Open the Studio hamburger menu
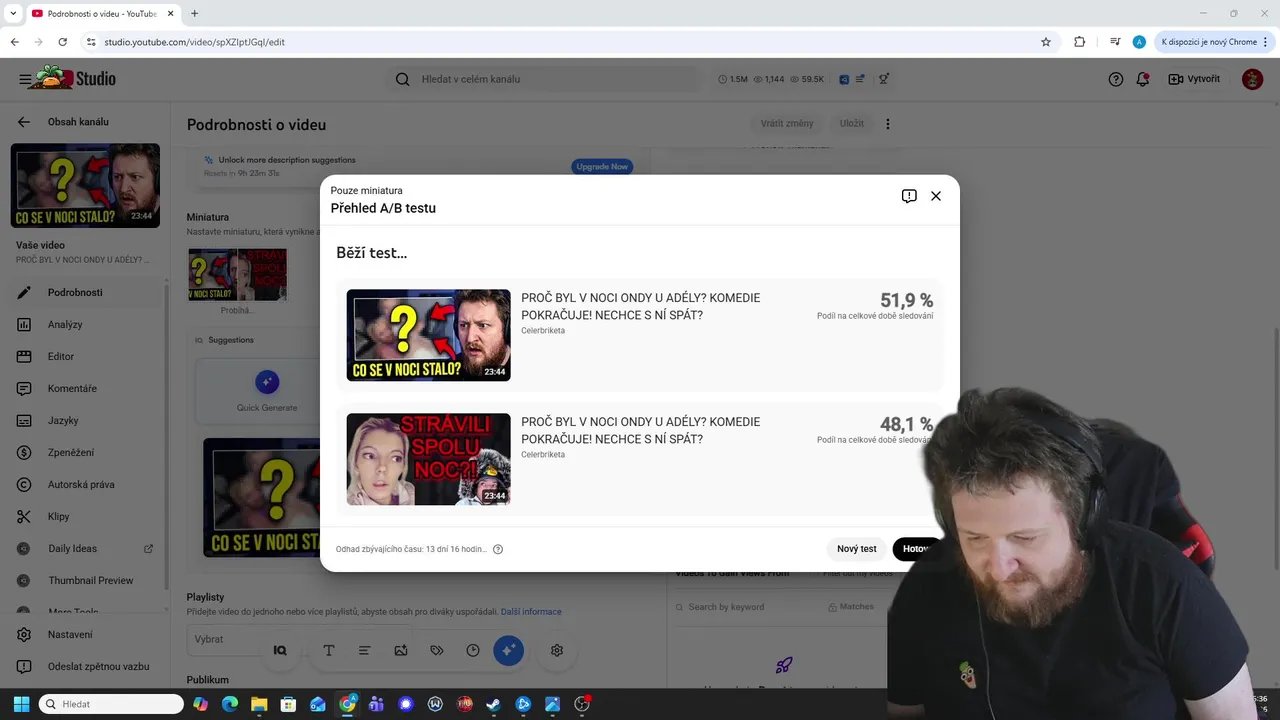This screenshot has width=1280, height=720. pyautogui.click(x=25, y=79)
